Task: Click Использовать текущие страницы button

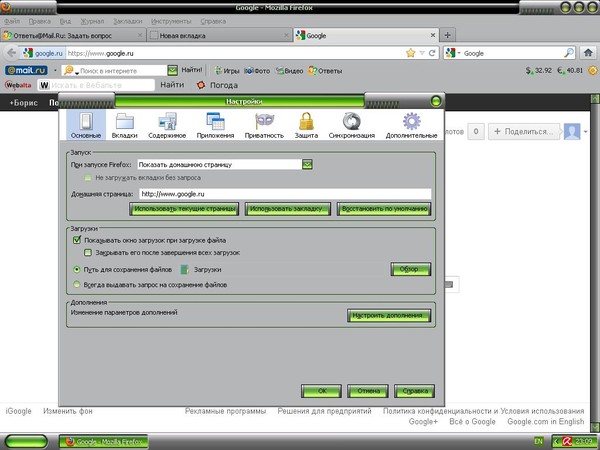Action: [184, 209]
